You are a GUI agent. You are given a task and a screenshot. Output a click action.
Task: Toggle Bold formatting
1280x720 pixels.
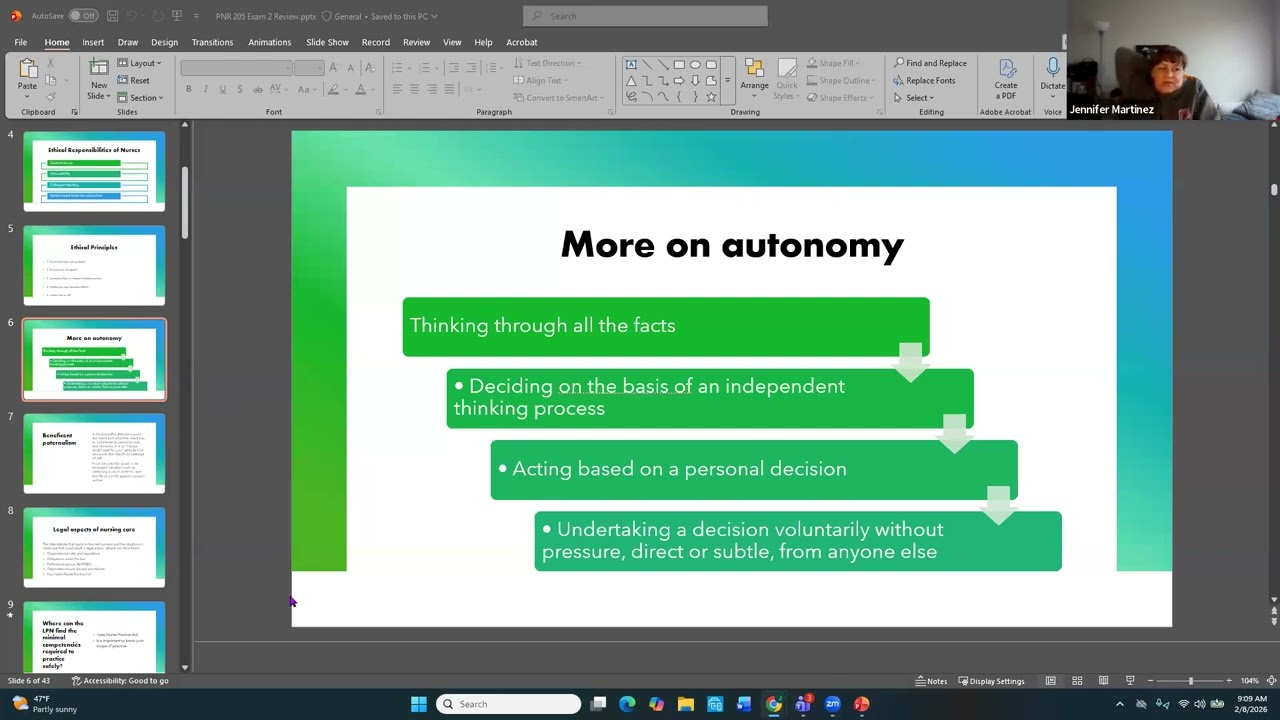click(188, 89)
